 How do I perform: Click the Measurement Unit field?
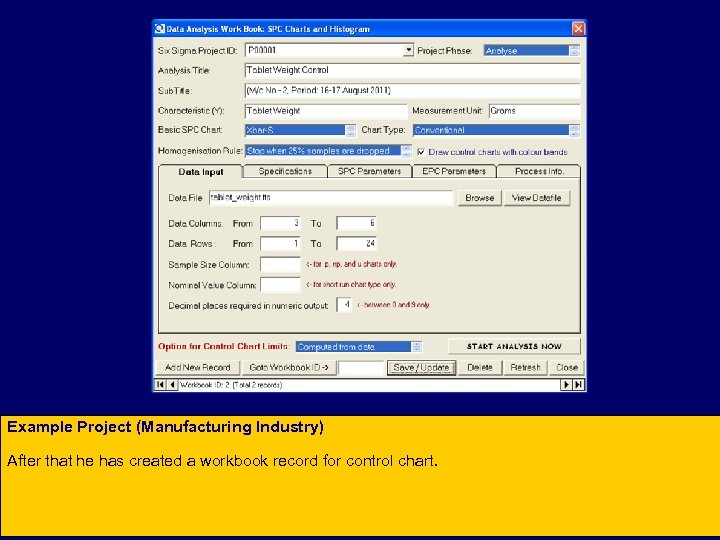(x=534, y=111)
